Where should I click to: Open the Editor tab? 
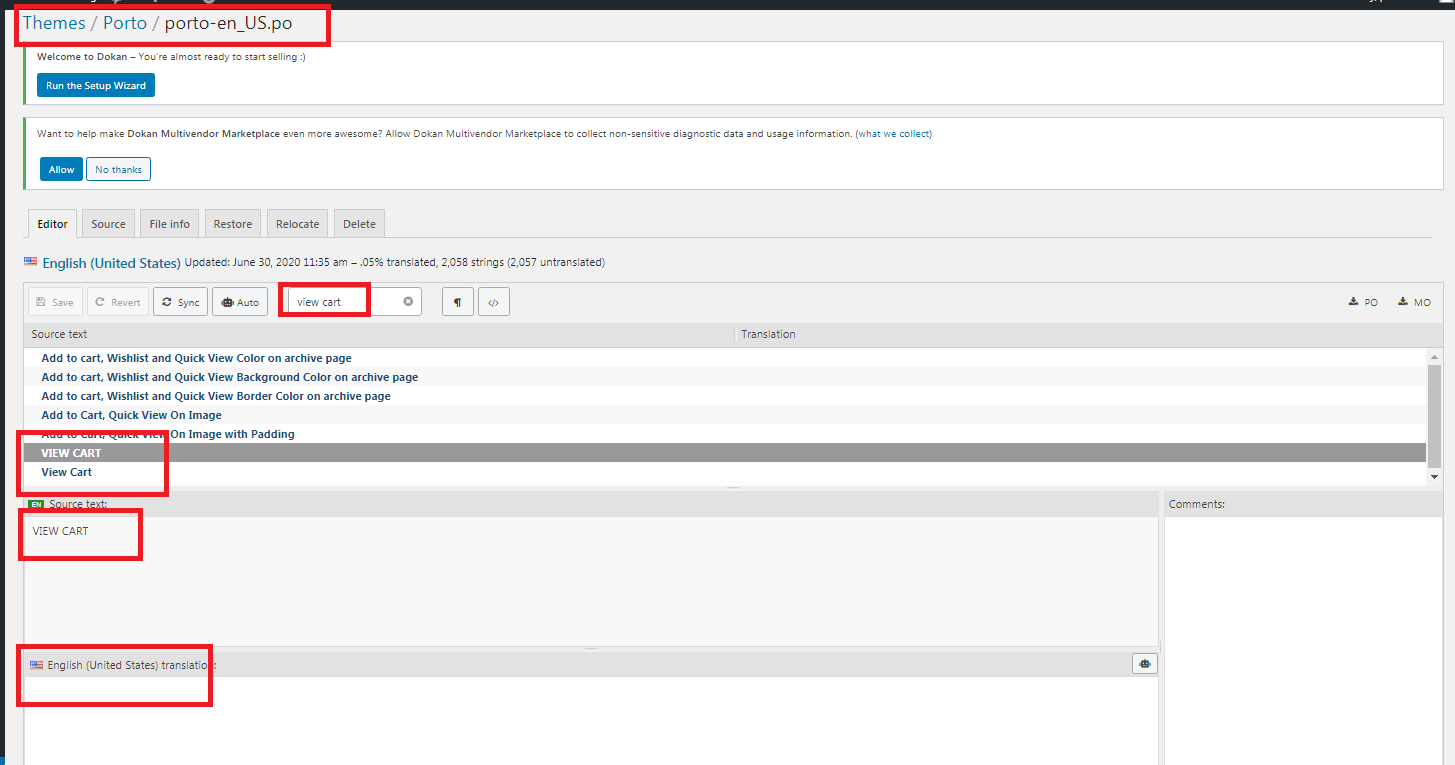pyautogui.click(x=52, y=224)
